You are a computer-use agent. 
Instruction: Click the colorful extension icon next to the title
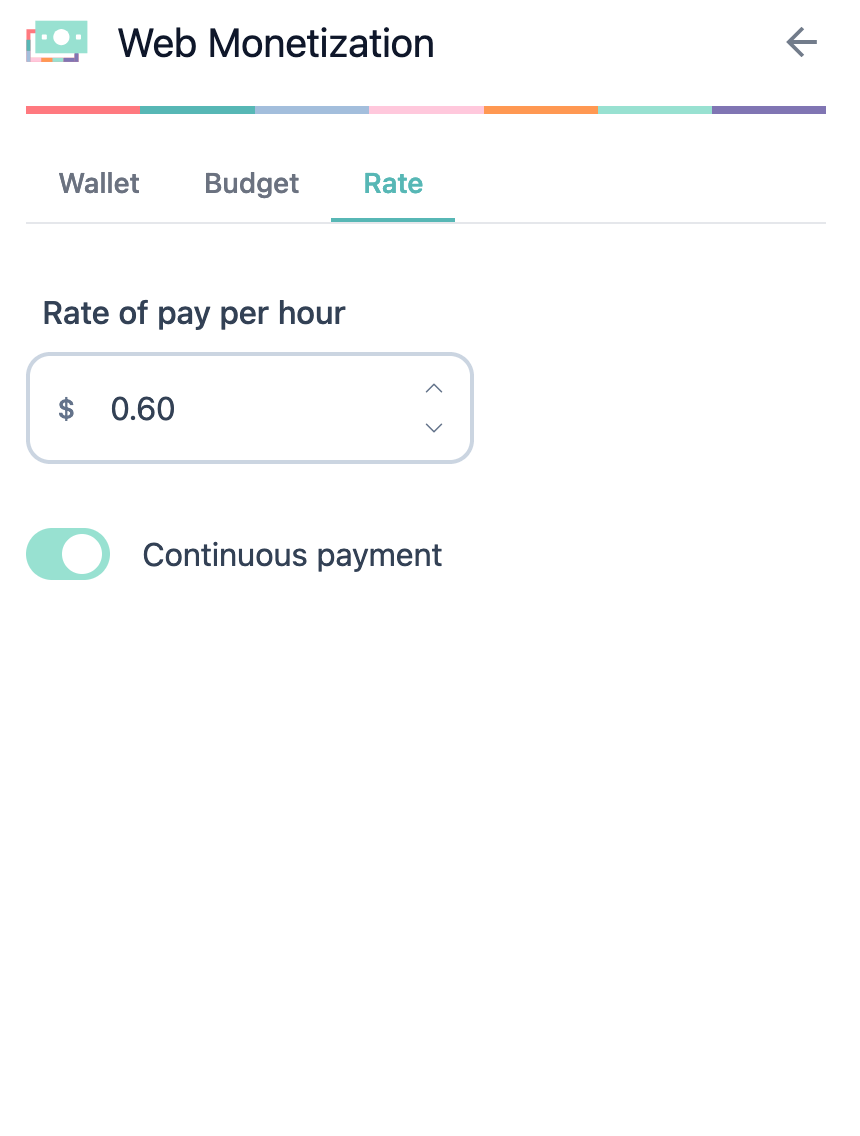[x=57, y=41]
